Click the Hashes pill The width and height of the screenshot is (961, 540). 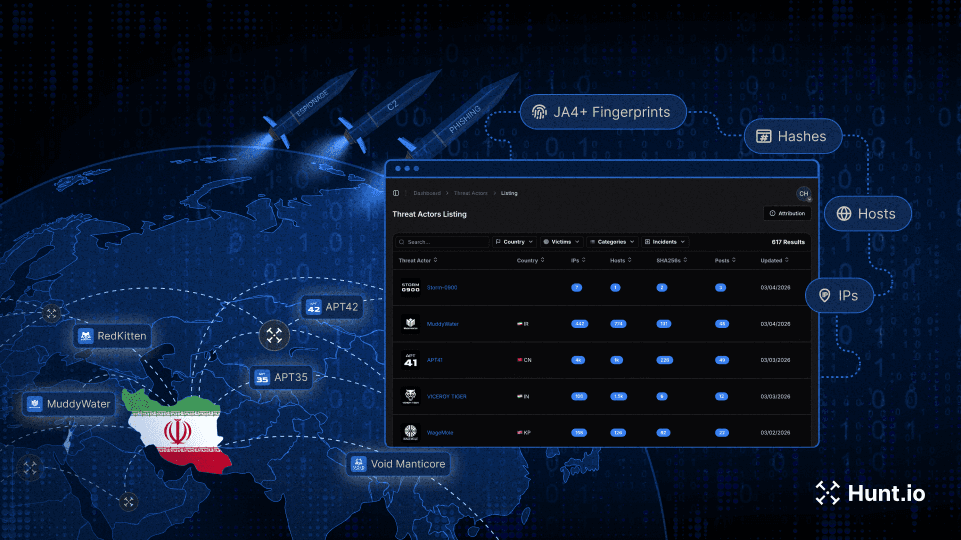click(792, 136)
